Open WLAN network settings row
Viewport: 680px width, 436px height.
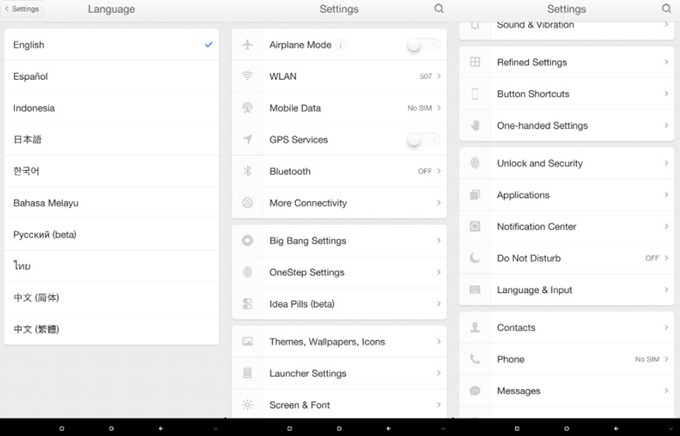point(340,77)
